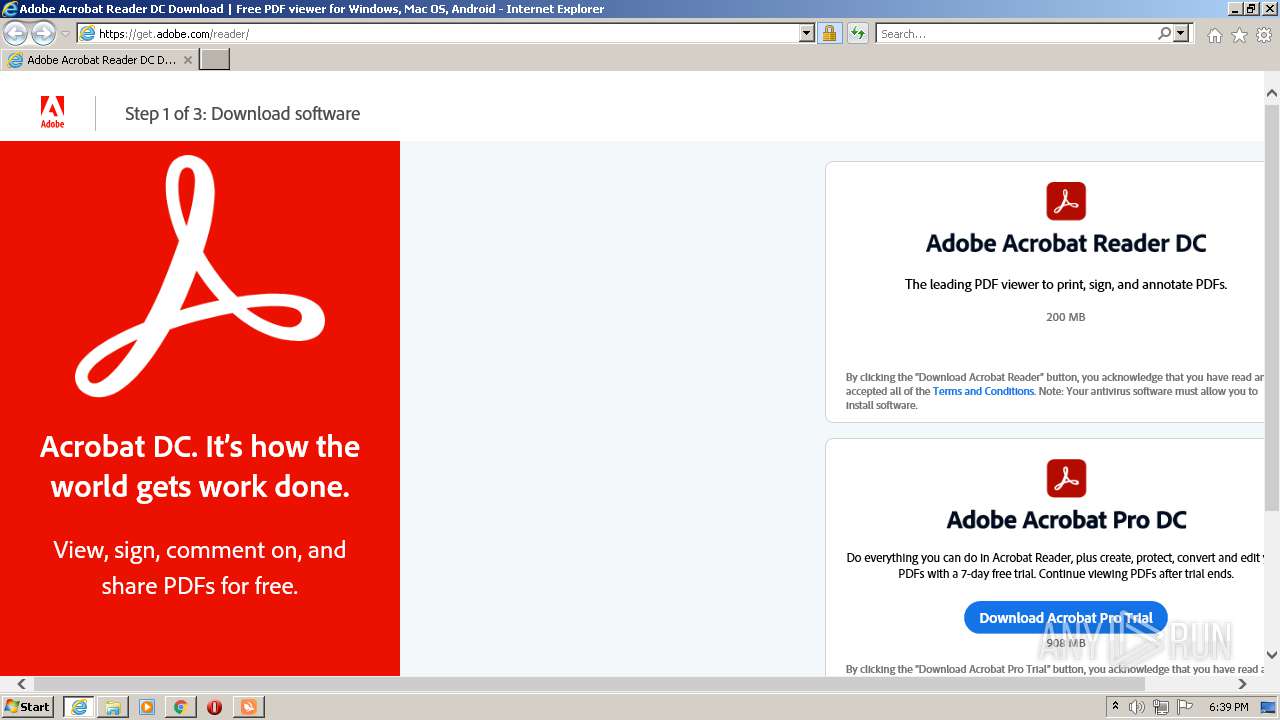Open the Opera taskbar icon

(x=214, y=707)
